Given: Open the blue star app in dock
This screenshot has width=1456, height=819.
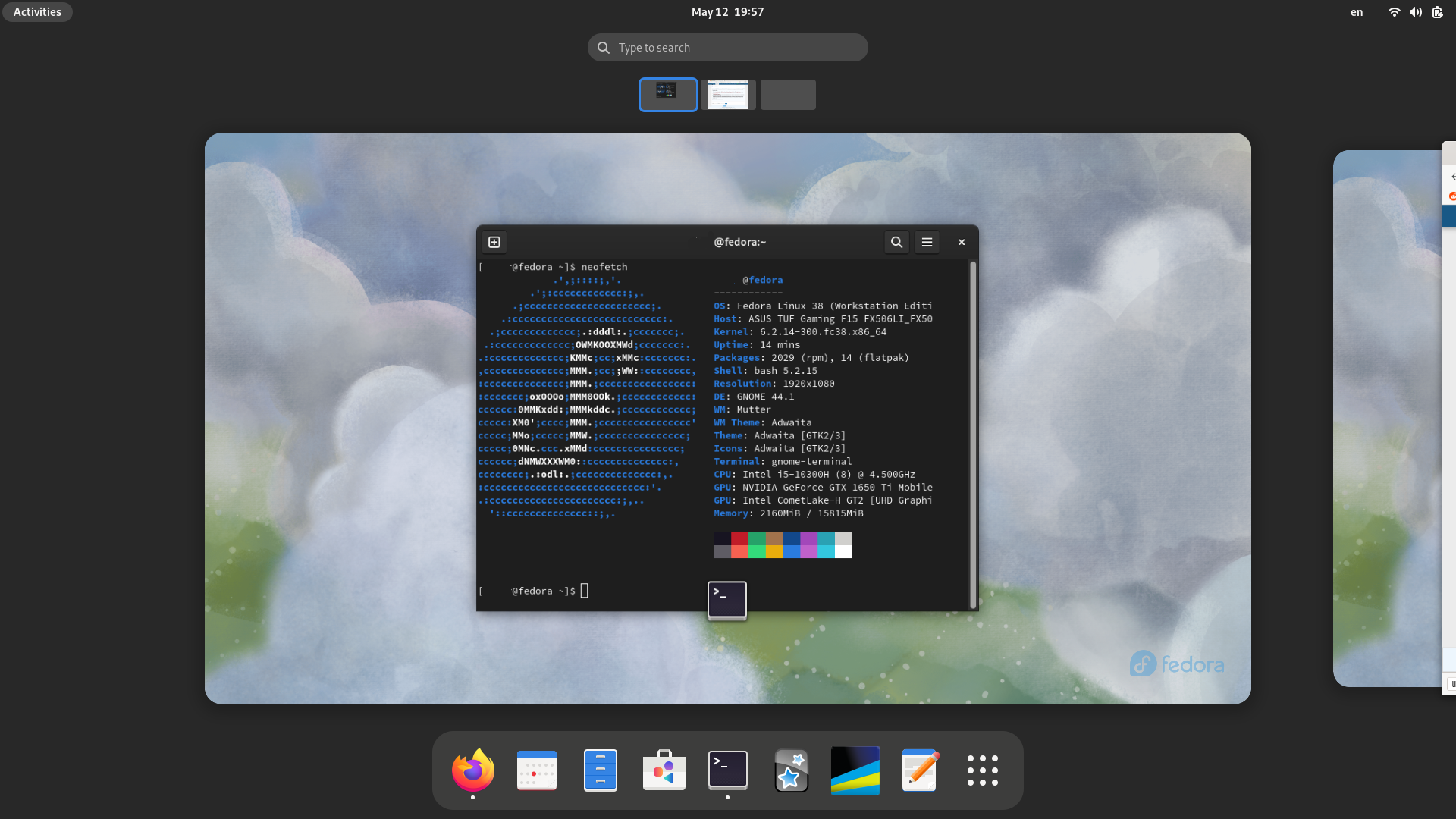Looking at the screenshot, I should point(791,770).
